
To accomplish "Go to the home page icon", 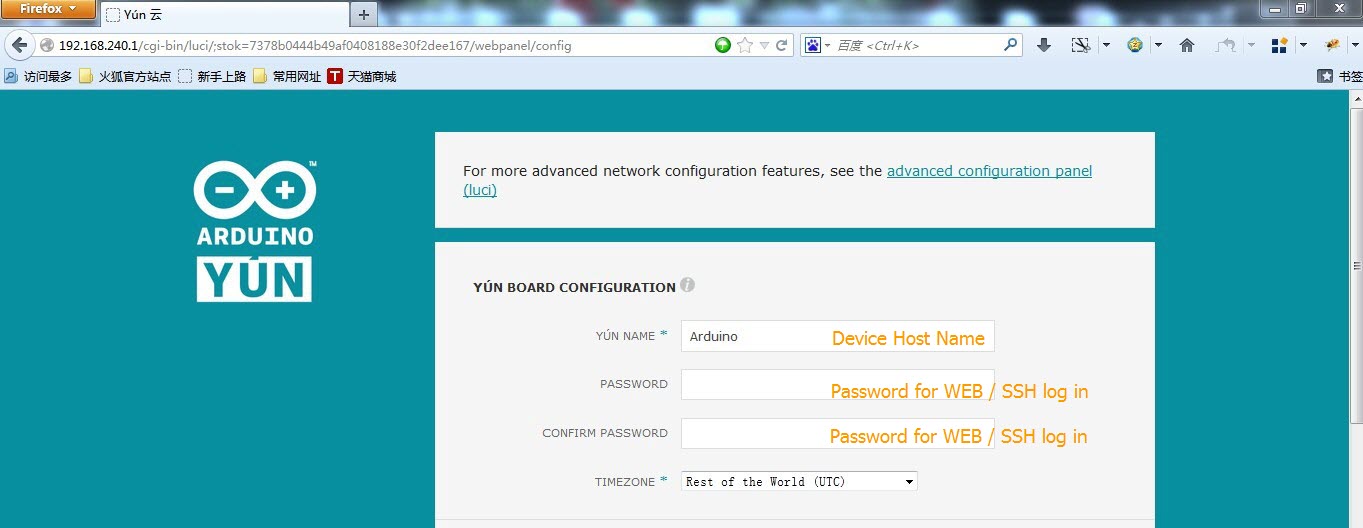I will pos(1187,45).
